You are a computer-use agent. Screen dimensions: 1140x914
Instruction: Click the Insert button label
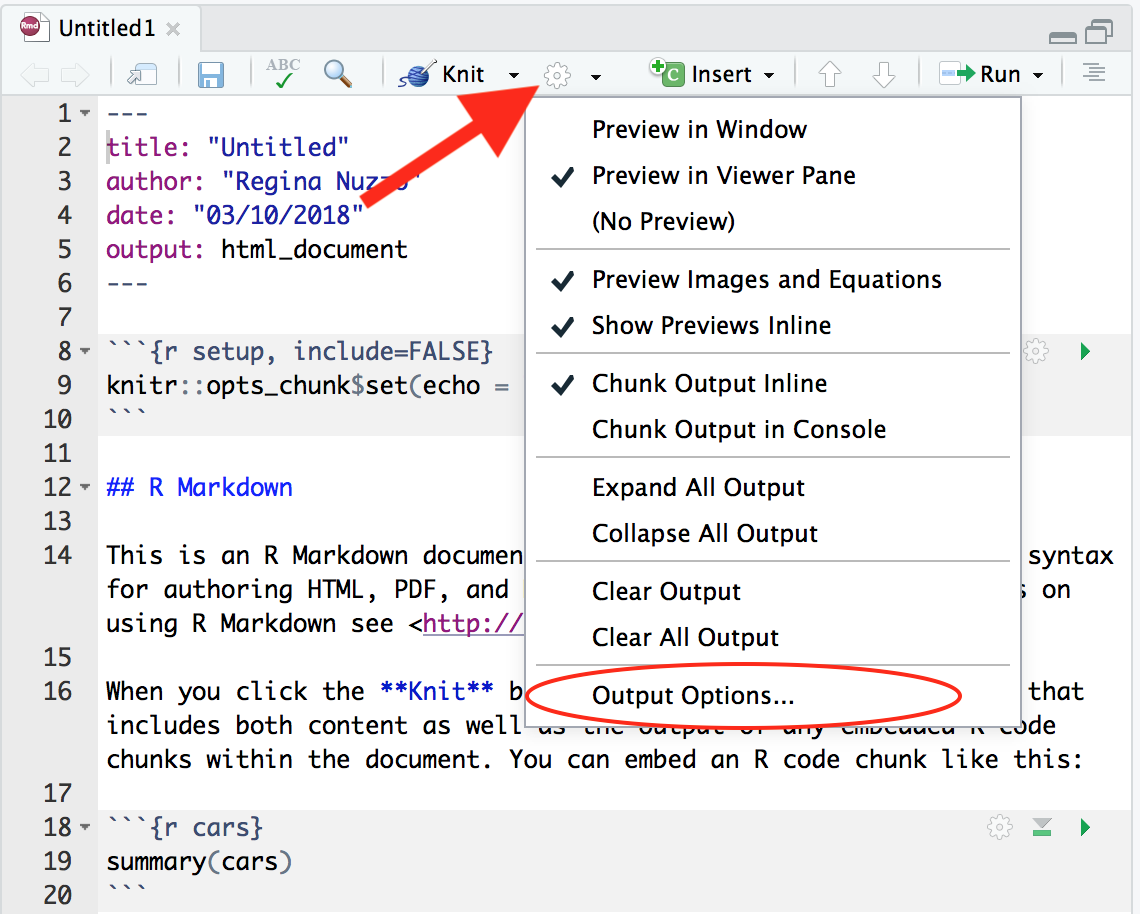point(721,74)
